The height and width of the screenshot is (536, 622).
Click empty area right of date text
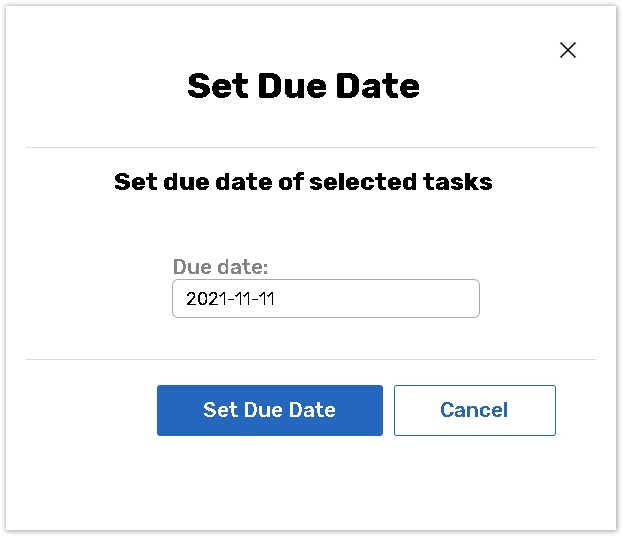390,298
